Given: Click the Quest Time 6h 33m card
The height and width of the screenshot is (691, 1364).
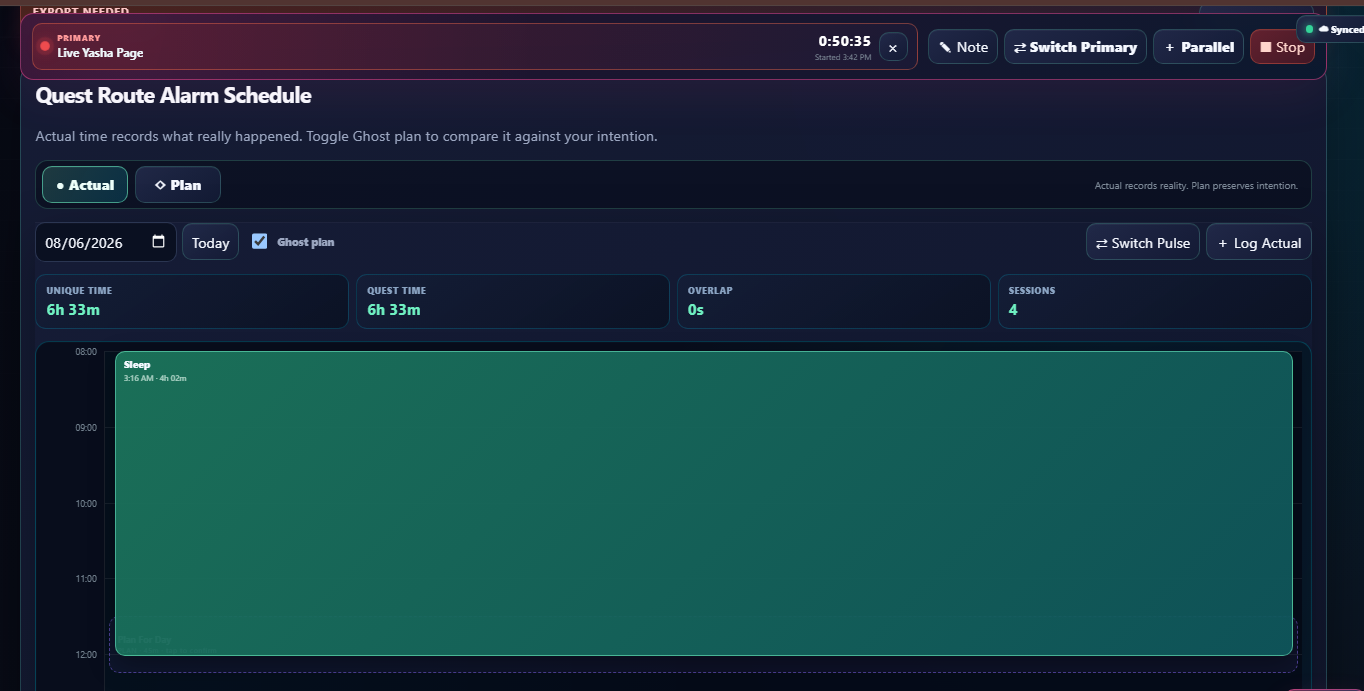Looking at the screenshot, I should [513, 301].
